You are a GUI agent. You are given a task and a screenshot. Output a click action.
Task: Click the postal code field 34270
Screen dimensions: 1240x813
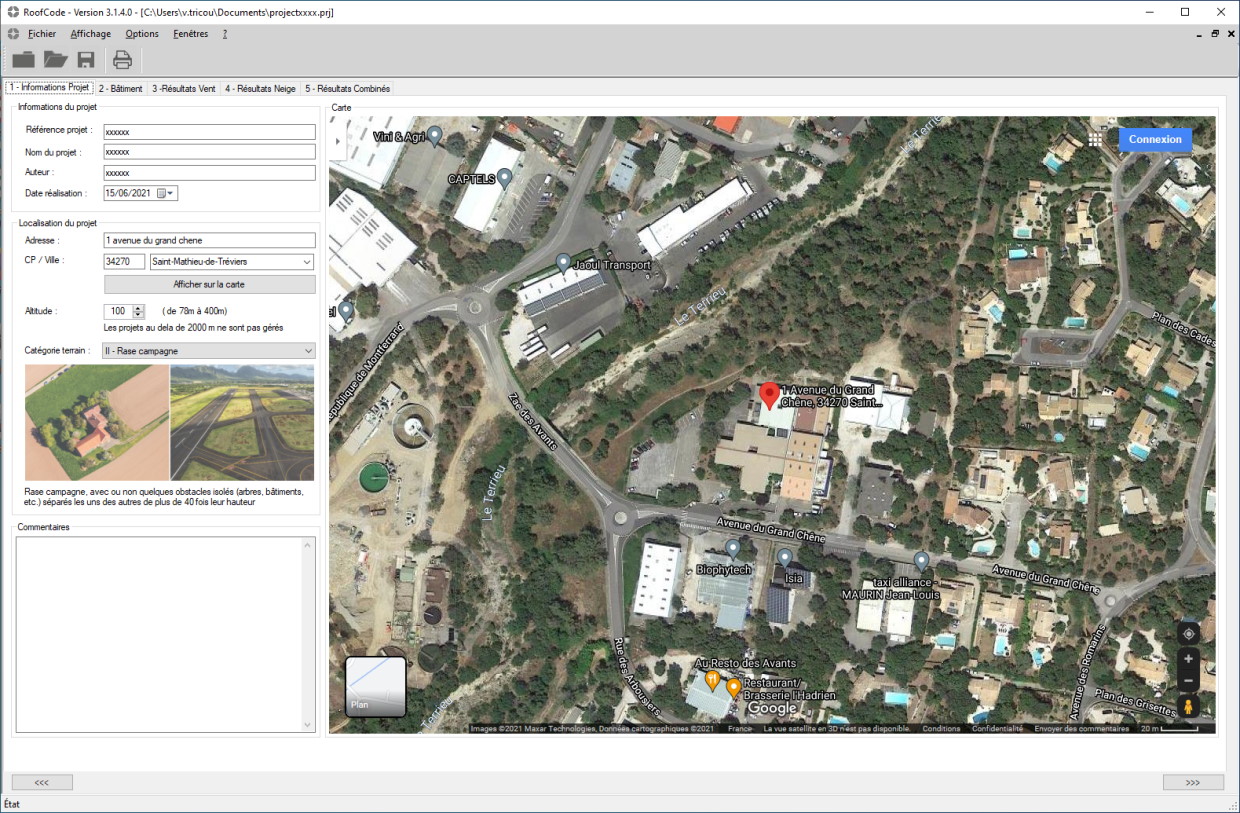(x=124, y=262)
